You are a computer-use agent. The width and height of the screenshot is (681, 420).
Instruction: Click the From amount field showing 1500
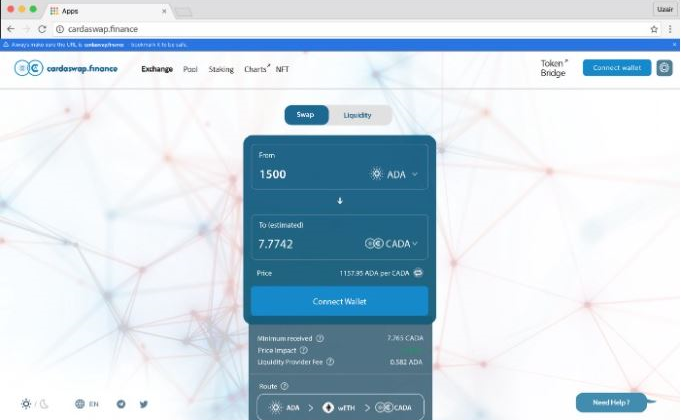click(x=273, y=174)
